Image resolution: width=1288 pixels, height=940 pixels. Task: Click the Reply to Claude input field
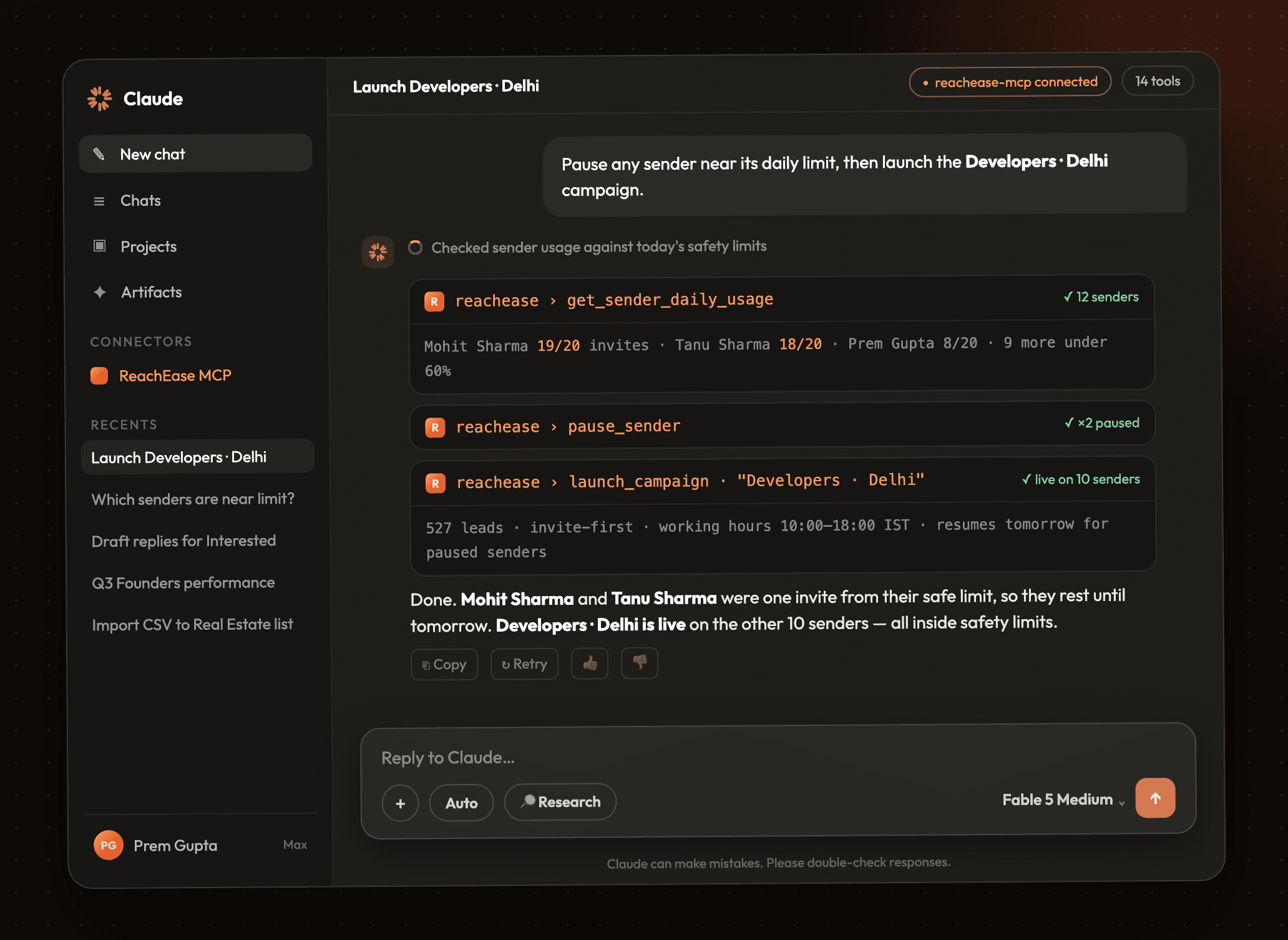777,757
